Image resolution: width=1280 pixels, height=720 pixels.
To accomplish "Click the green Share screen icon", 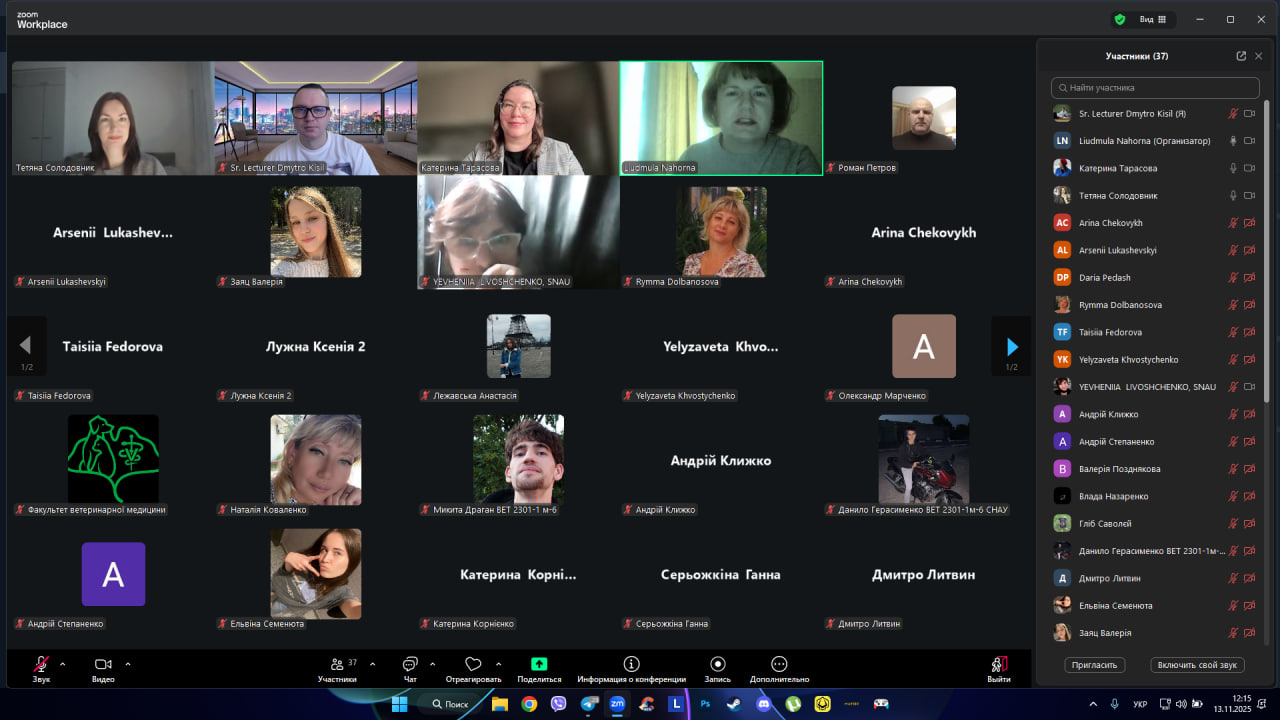I will (539, 664).
